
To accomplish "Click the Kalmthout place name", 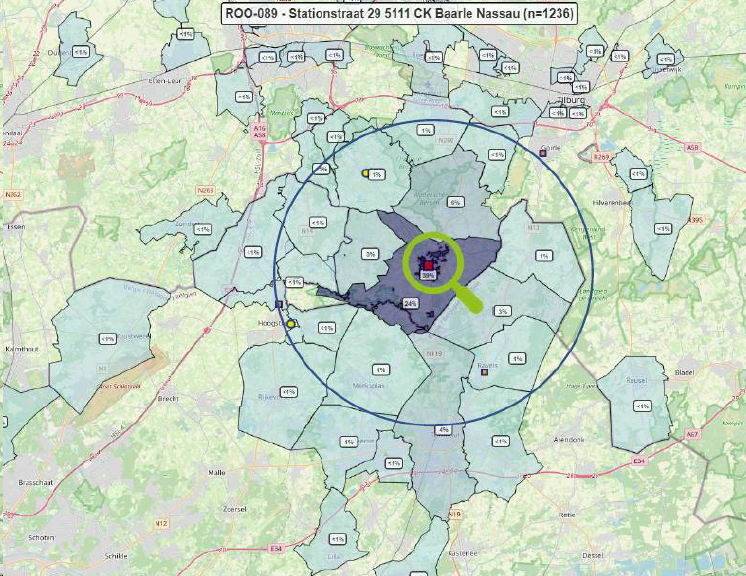I will [21, 349].
